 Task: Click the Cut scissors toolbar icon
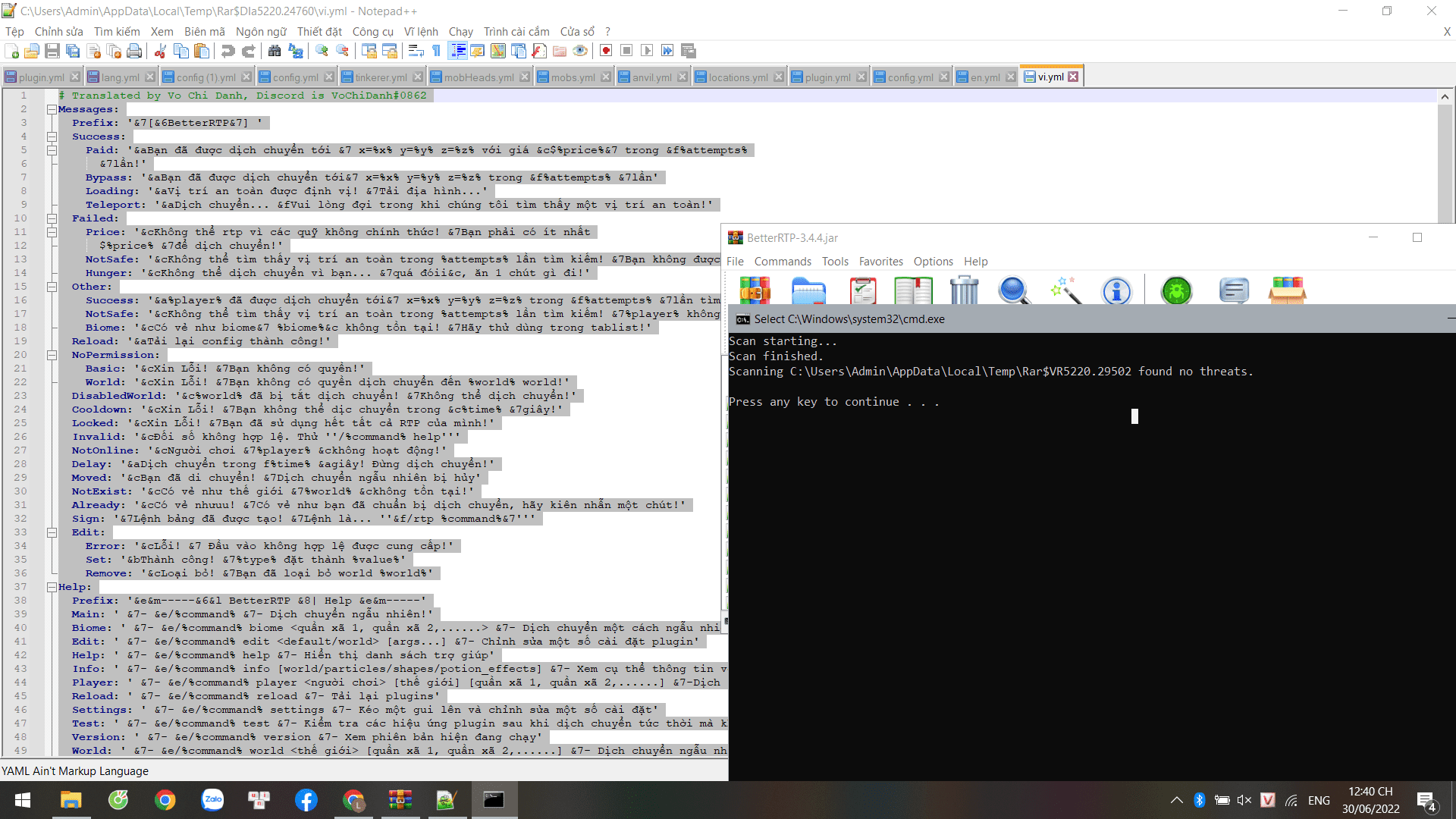click(x=160, y=51)
